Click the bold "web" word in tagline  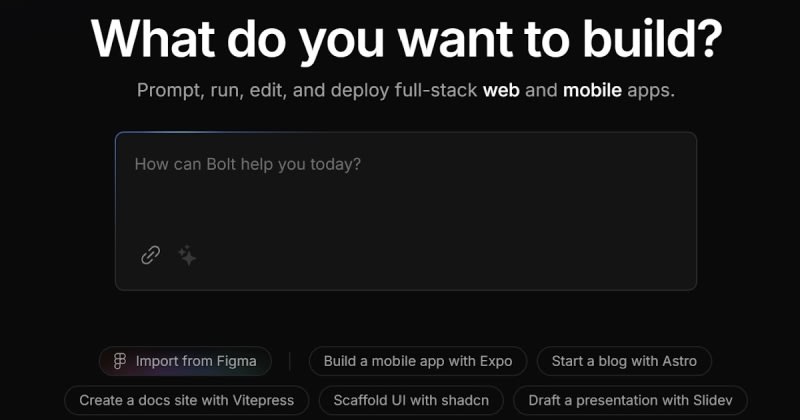502,90
